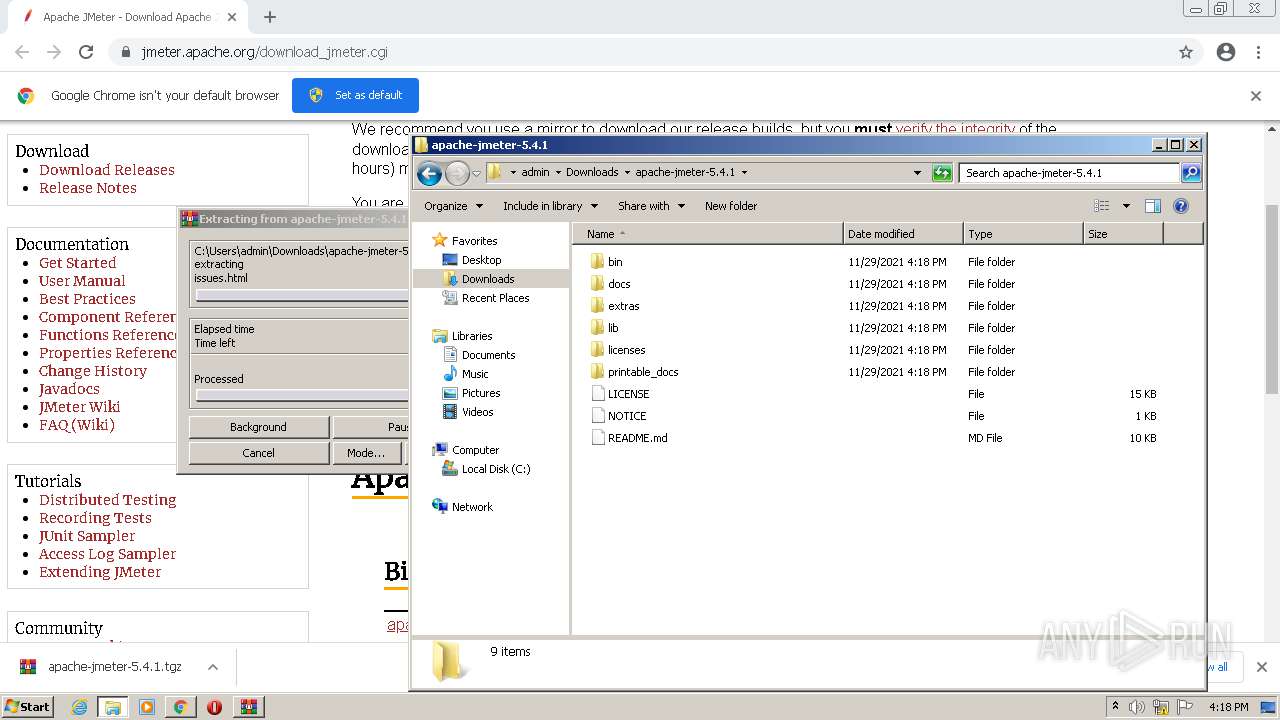Click Set as default button
Screen dimensions: 1280x720
pyautogui.click(x=355, y=95)
